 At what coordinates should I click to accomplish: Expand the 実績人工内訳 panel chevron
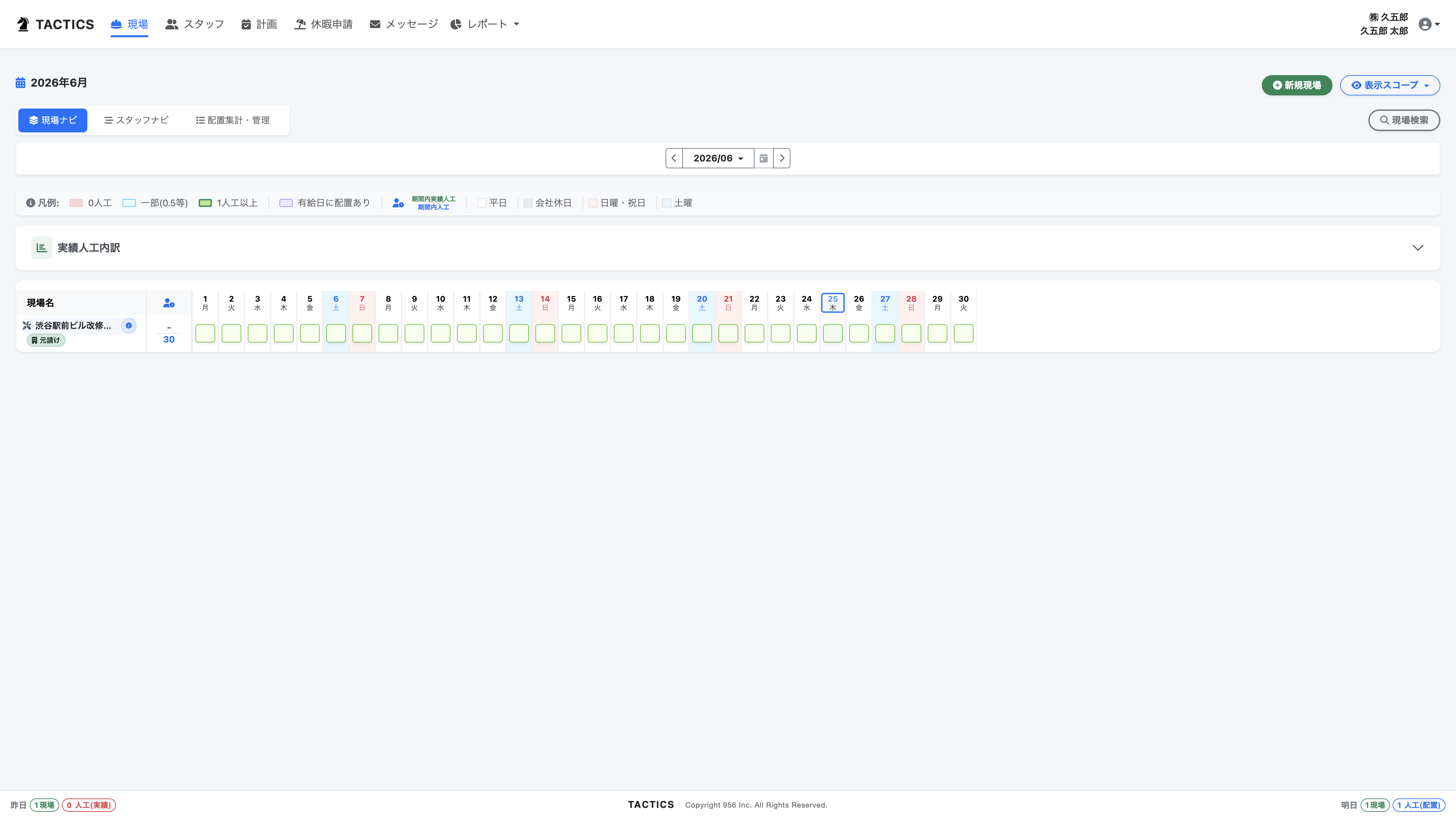[x=1417, y=248]
